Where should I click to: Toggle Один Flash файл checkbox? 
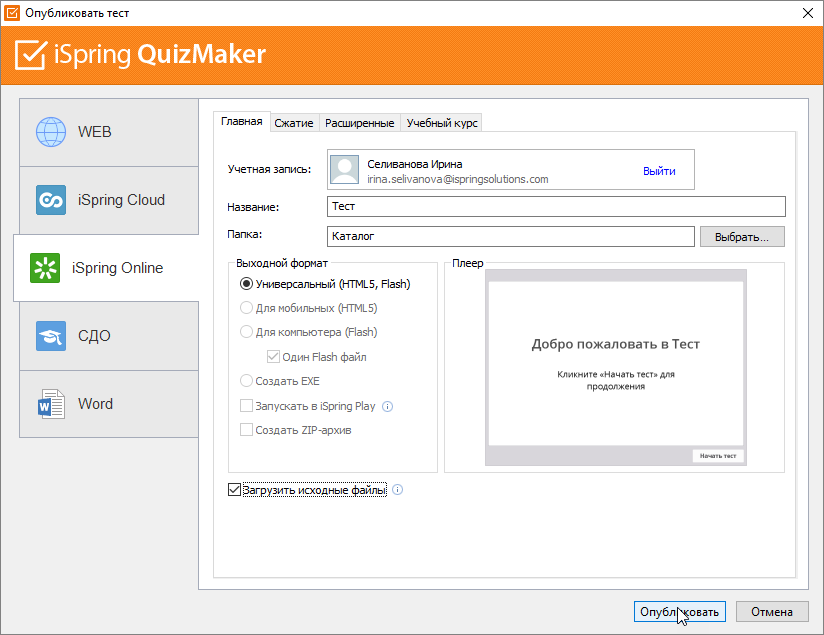(273, 357)
